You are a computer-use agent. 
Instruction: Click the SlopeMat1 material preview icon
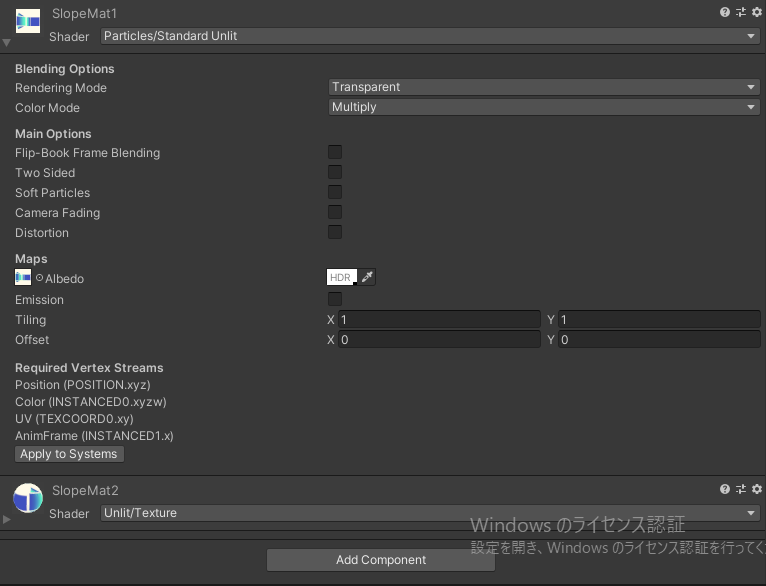pyautogui.click(x=28, y=21)
